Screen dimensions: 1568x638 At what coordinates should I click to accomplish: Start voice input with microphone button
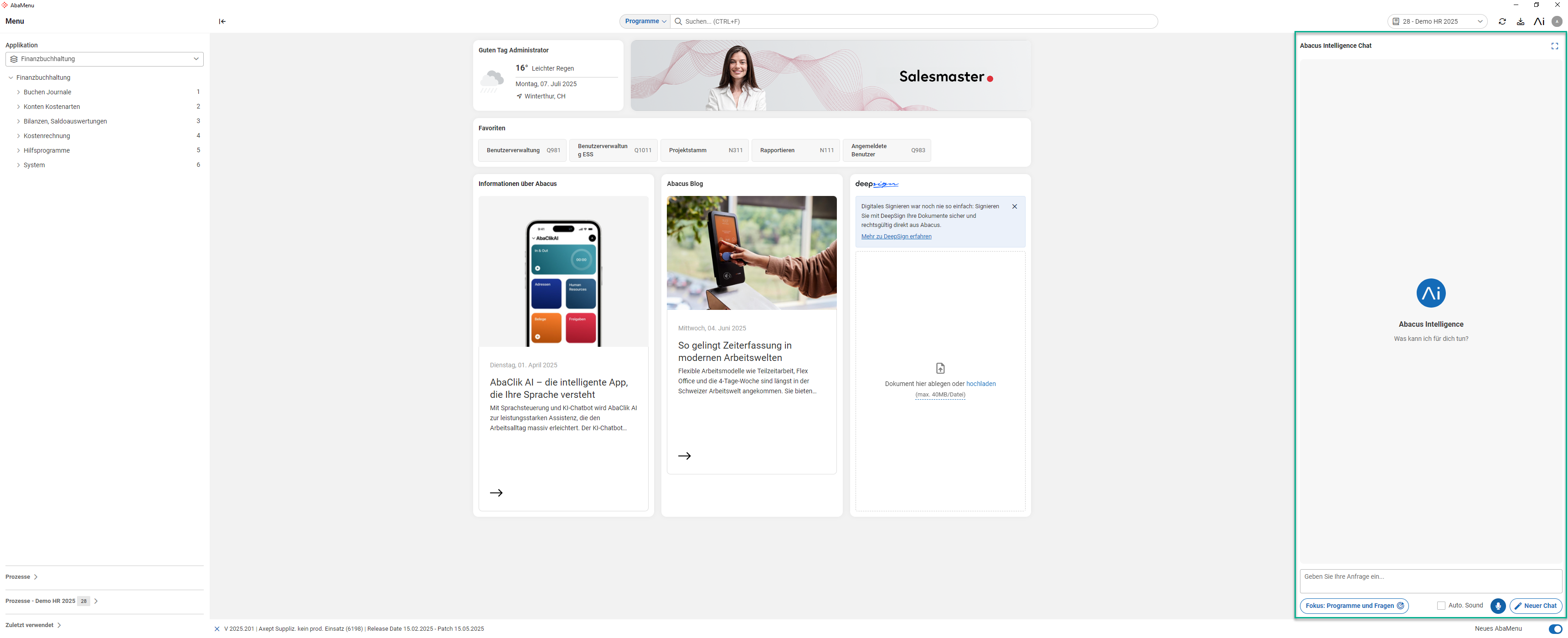1497,606
